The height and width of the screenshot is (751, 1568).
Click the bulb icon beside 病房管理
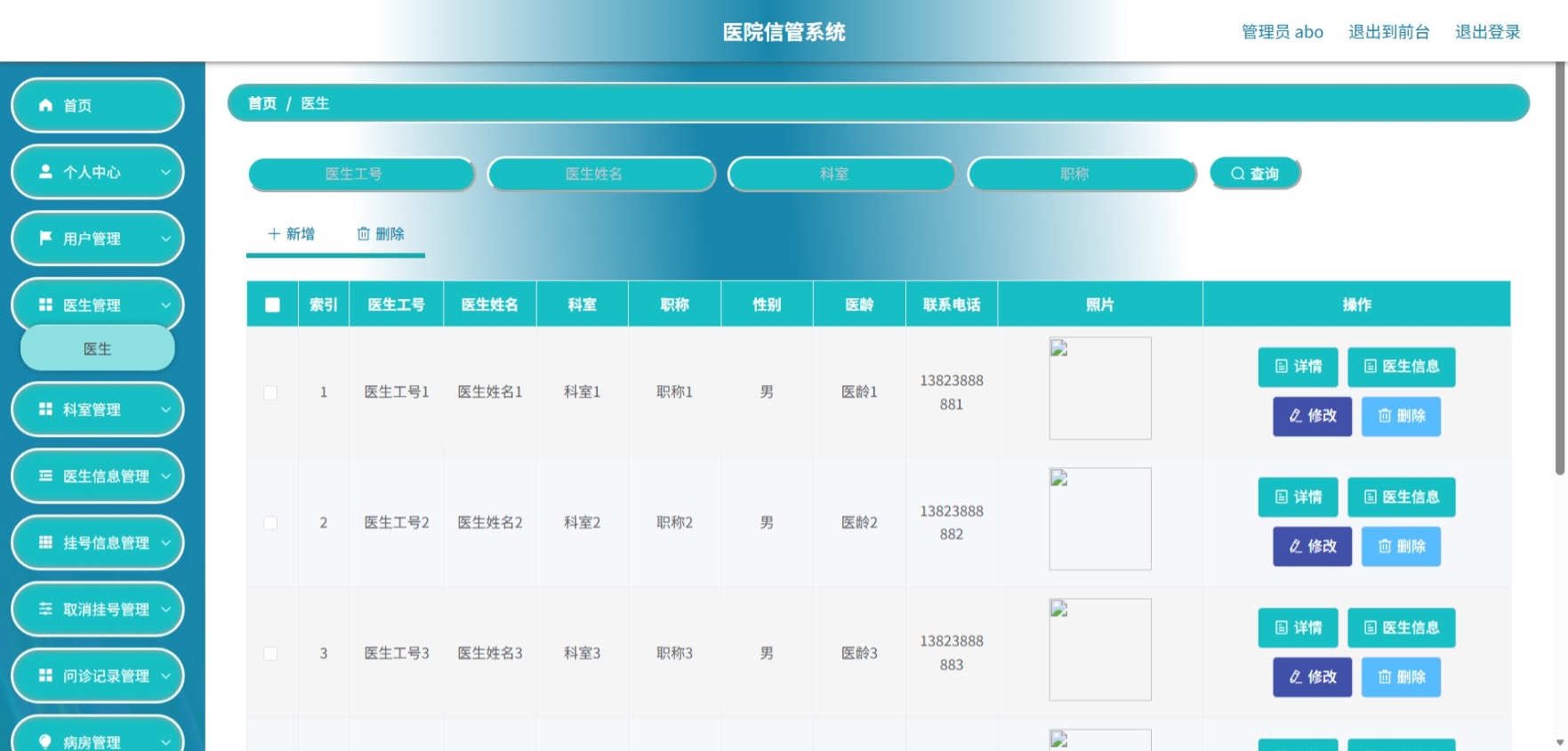[45, 741]
